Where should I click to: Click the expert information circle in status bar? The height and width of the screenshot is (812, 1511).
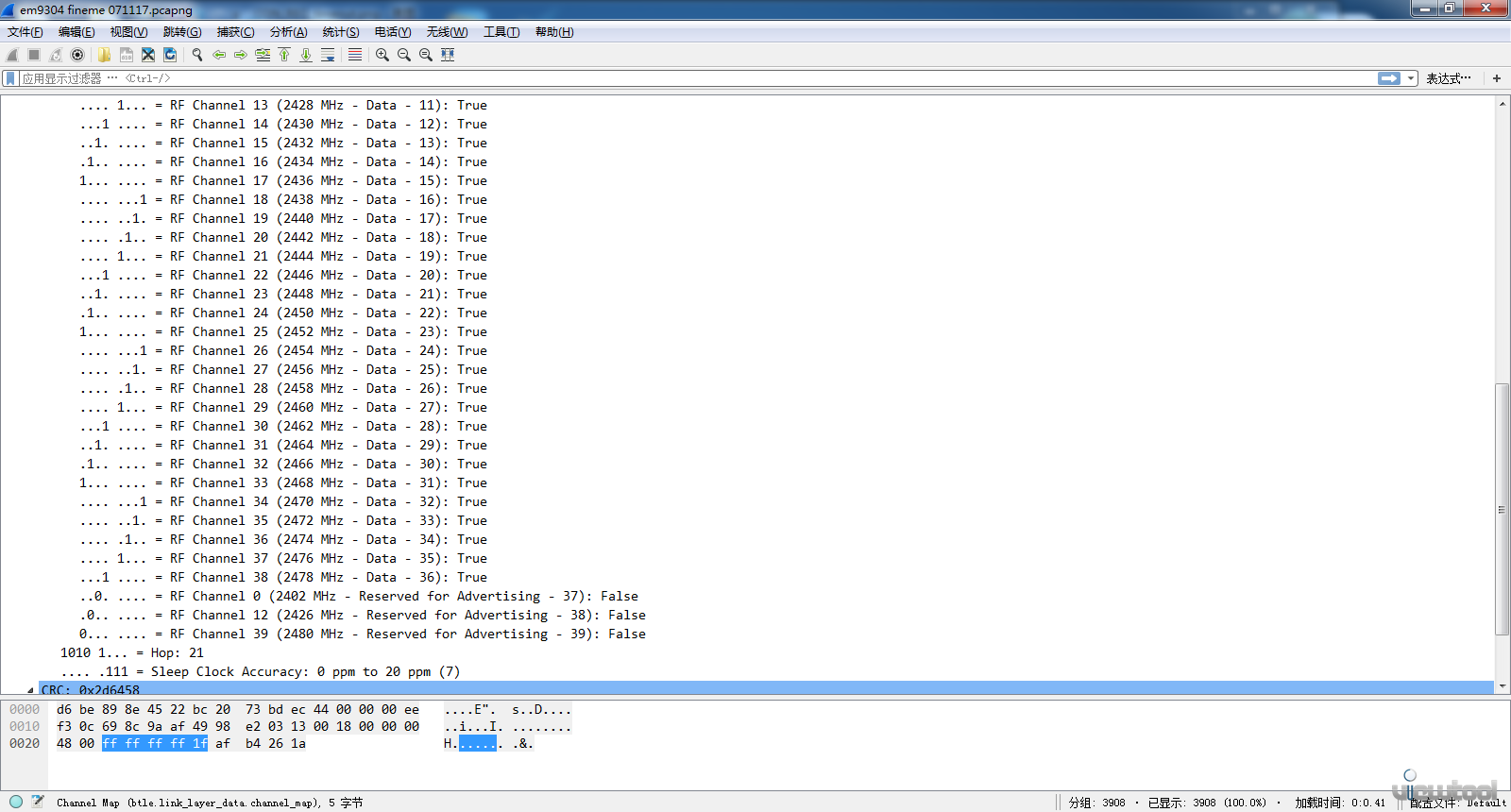tap(16, 802)
